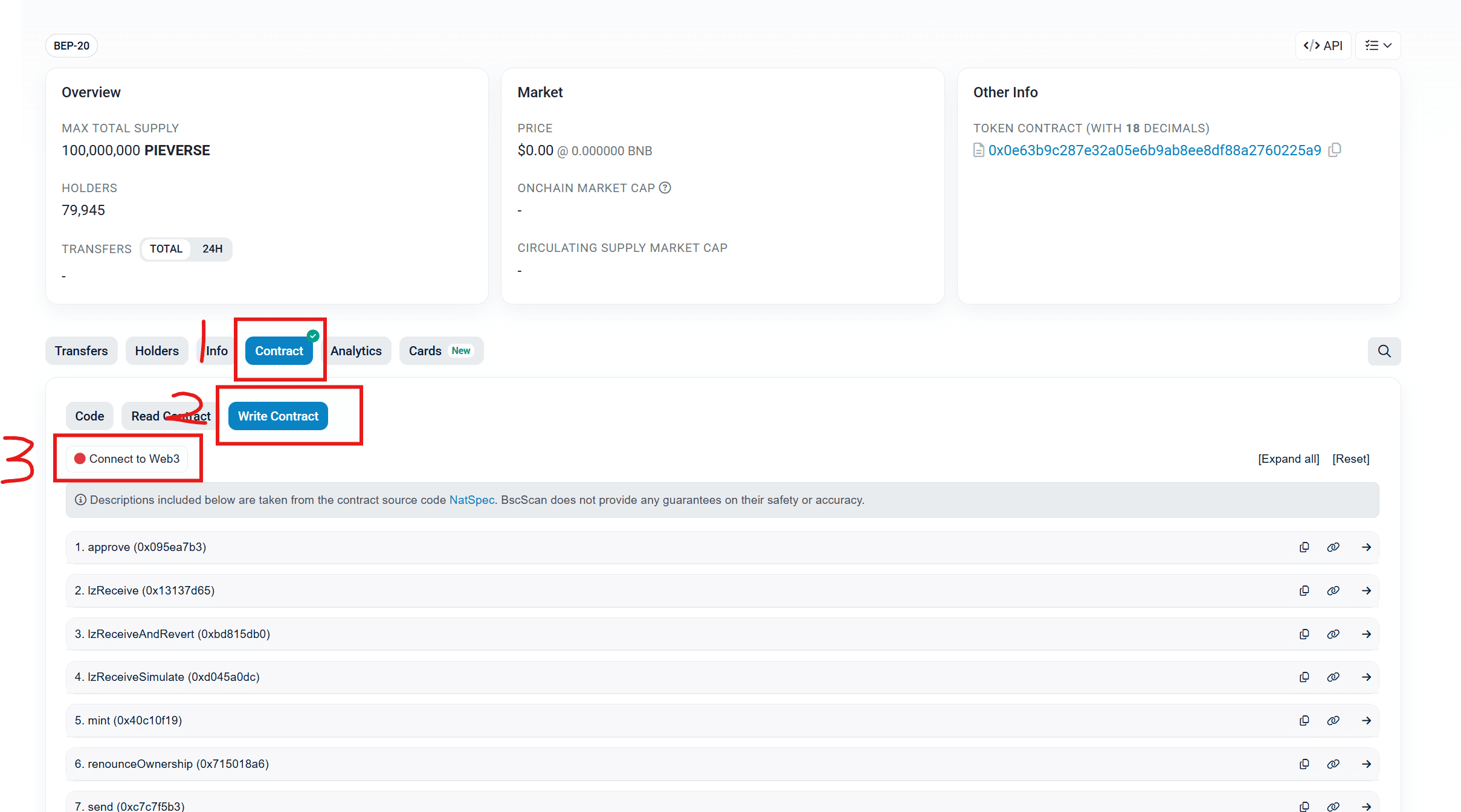Click onchain market cap help icon
This screenshot has width=1461, height=812.
coord(665,188)
